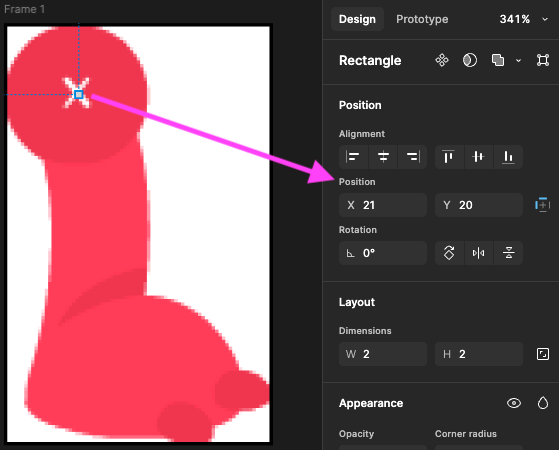Image resolution: width=559 pixels, height=450 pixels.
Task: Open the 341% zoom dropdown
Action: click(x=524, y=19)
